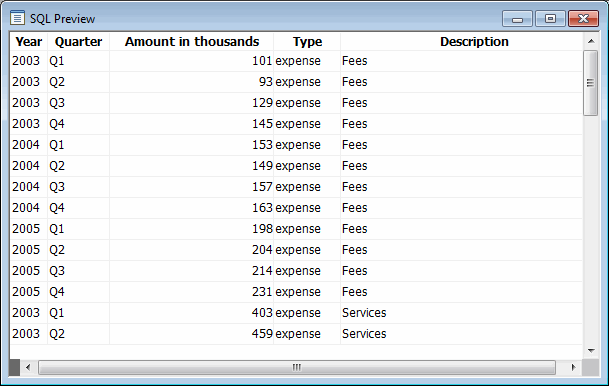Minimize the SQL Preview window

[517, 19]
